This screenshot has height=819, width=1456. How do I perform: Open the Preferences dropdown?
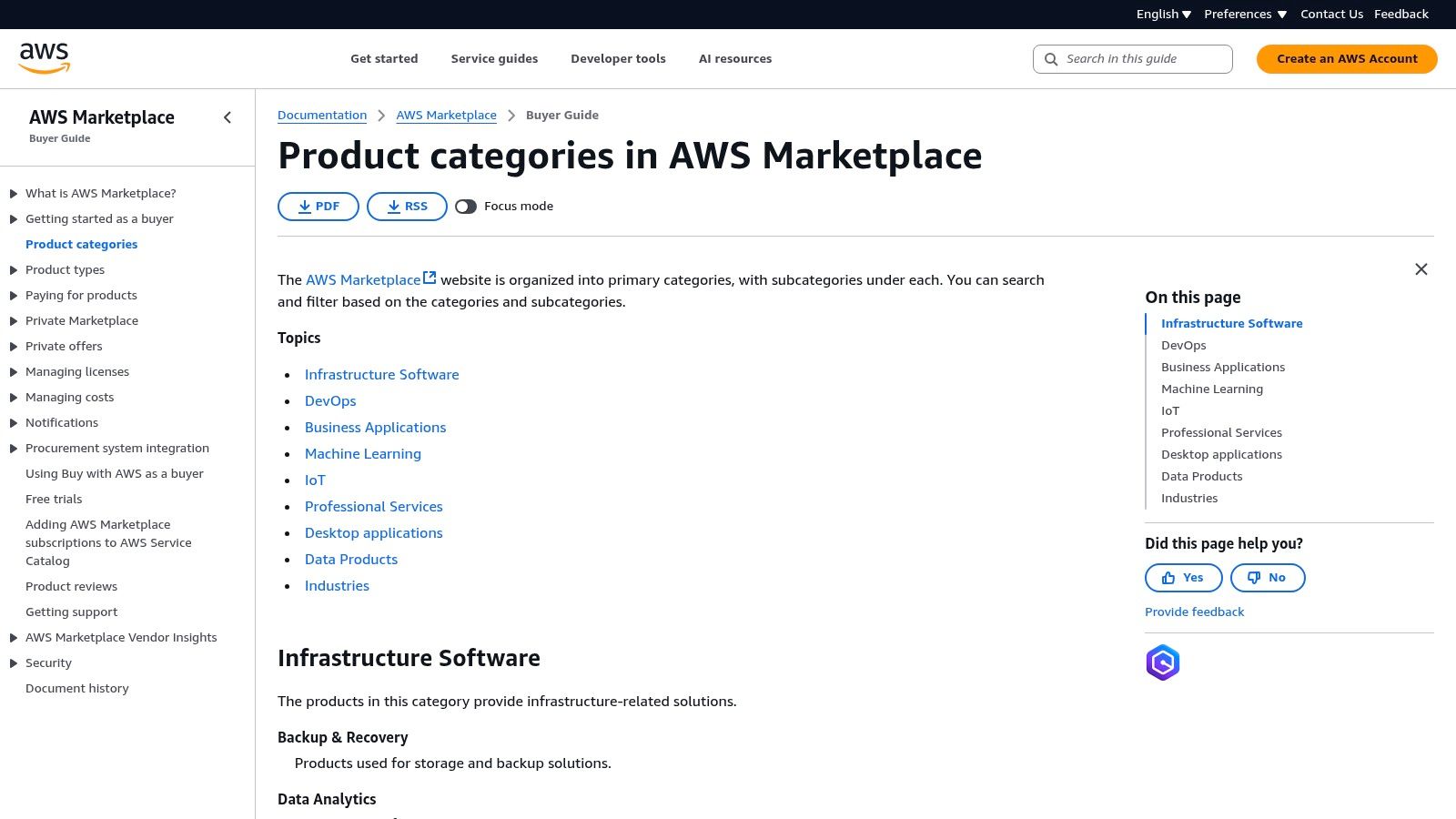click(x=1245, y=15)
